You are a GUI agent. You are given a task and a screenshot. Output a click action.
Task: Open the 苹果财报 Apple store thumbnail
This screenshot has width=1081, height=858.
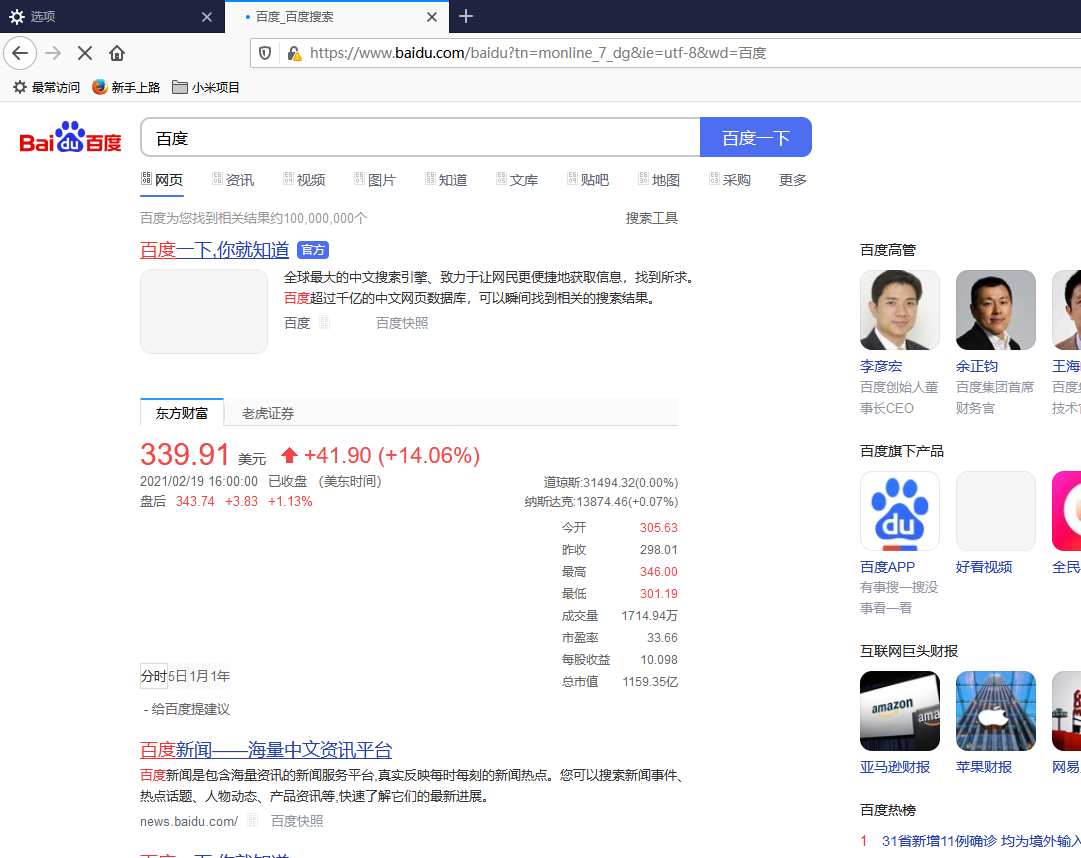pos(996,711)
